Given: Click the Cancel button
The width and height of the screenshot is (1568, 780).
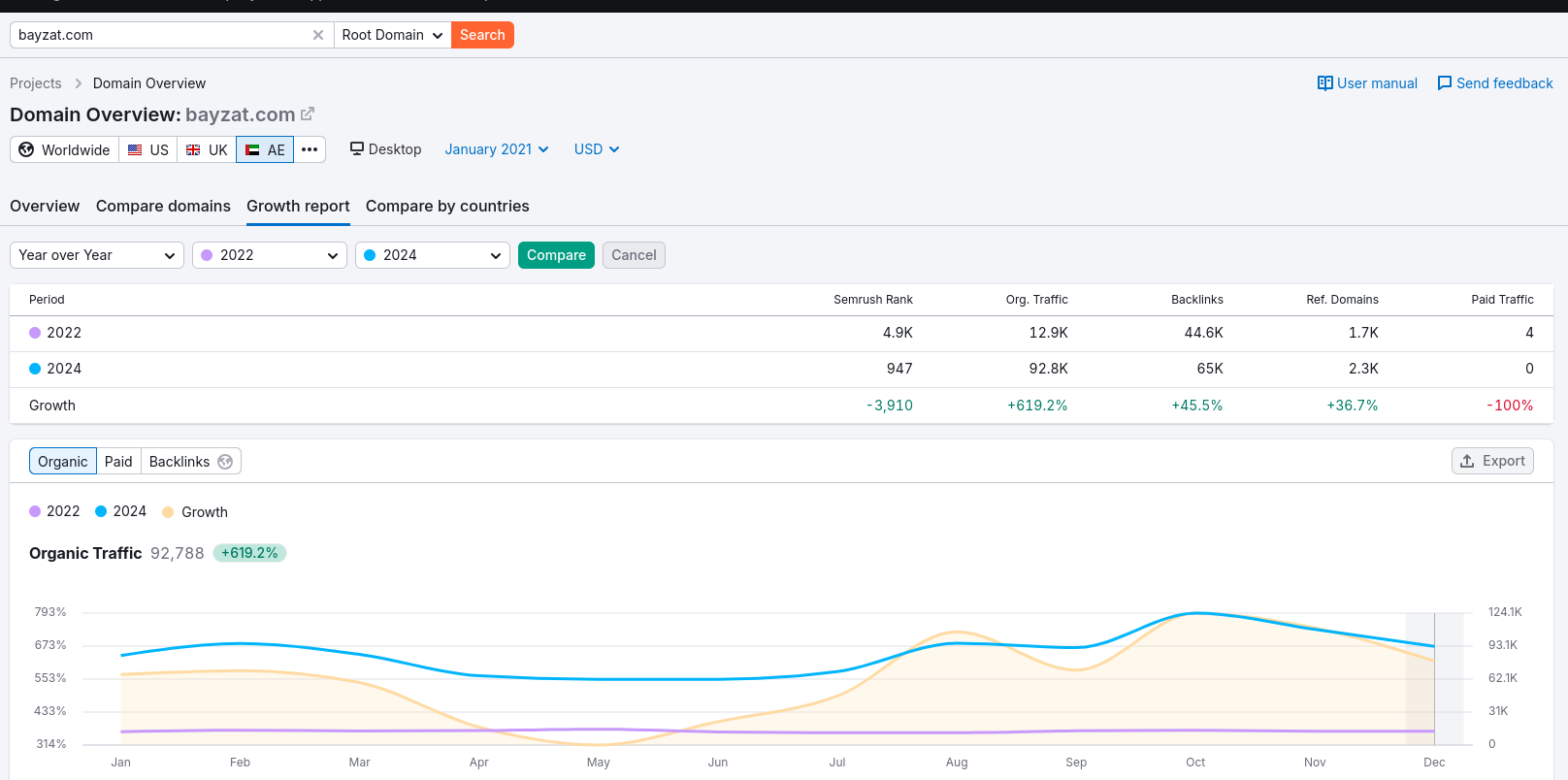Looking at the screenshot, I should point(634,255).
